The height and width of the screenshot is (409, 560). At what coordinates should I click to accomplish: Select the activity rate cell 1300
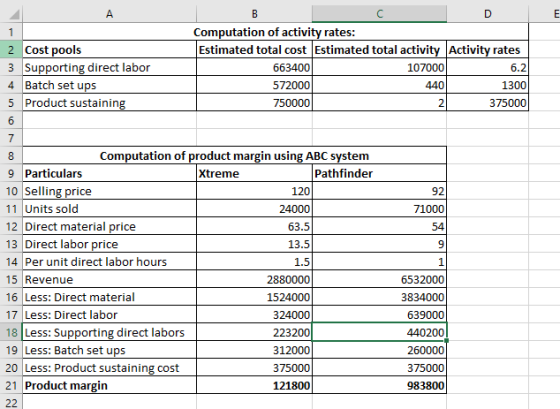point(488,85)
